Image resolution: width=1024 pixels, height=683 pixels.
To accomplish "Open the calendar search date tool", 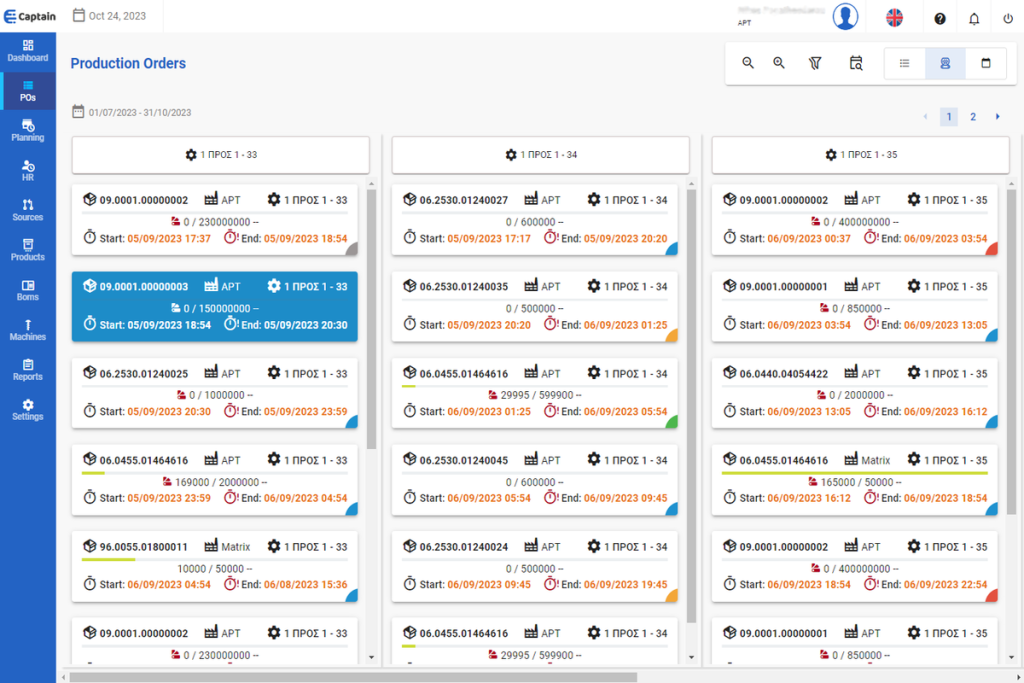I will 856,63.
